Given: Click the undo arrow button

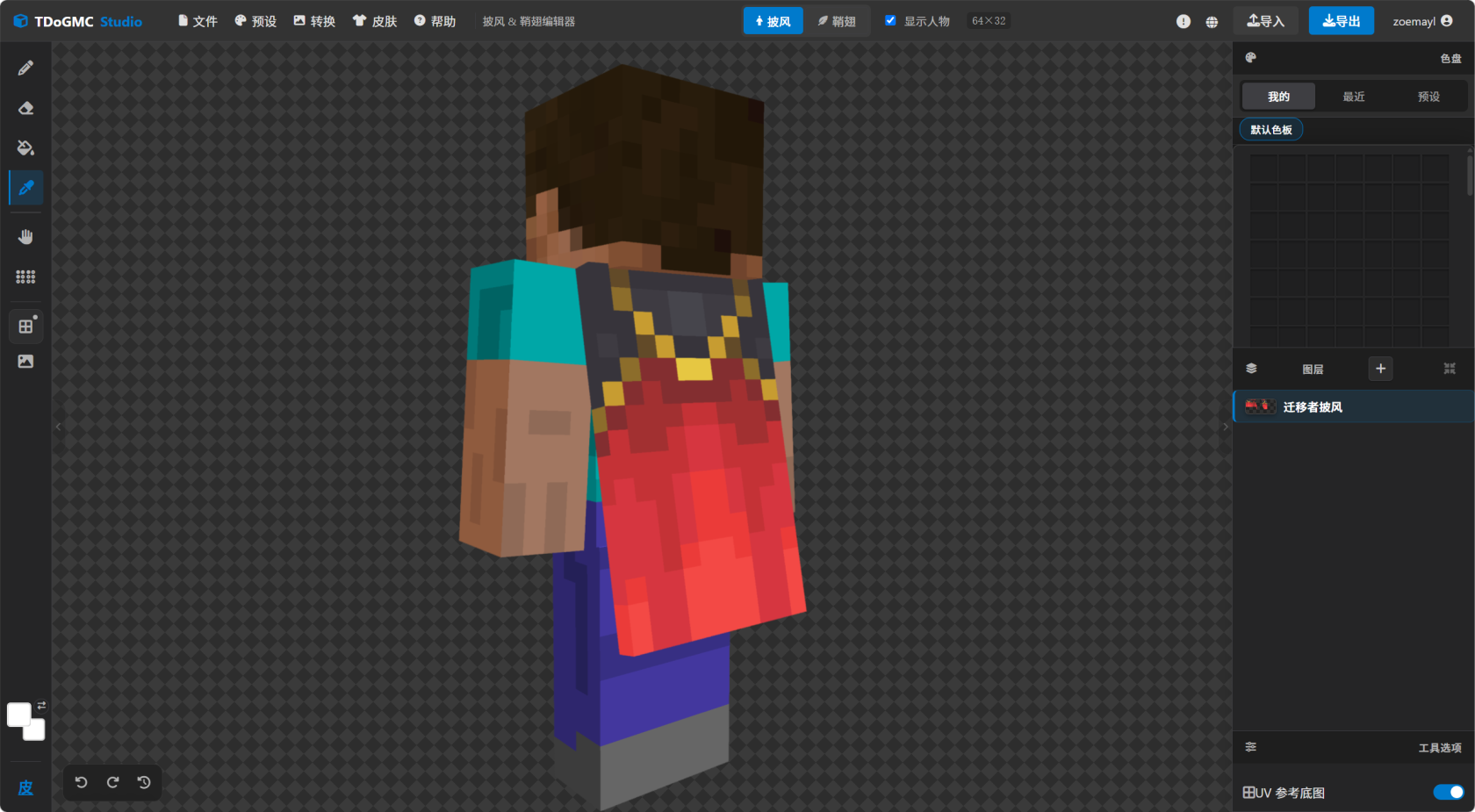Looking at the screenshot, I should 81,782.
